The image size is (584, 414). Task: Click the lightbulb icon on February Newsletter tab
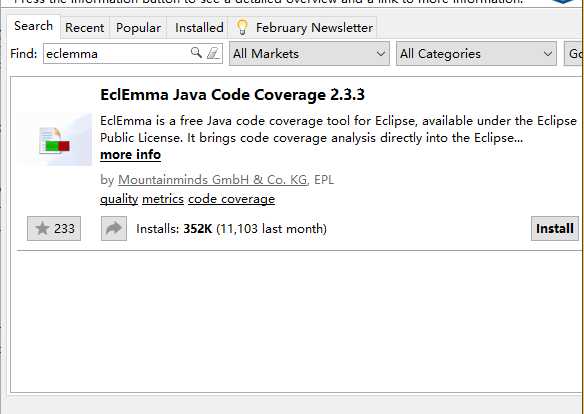(x=242, y=27)
